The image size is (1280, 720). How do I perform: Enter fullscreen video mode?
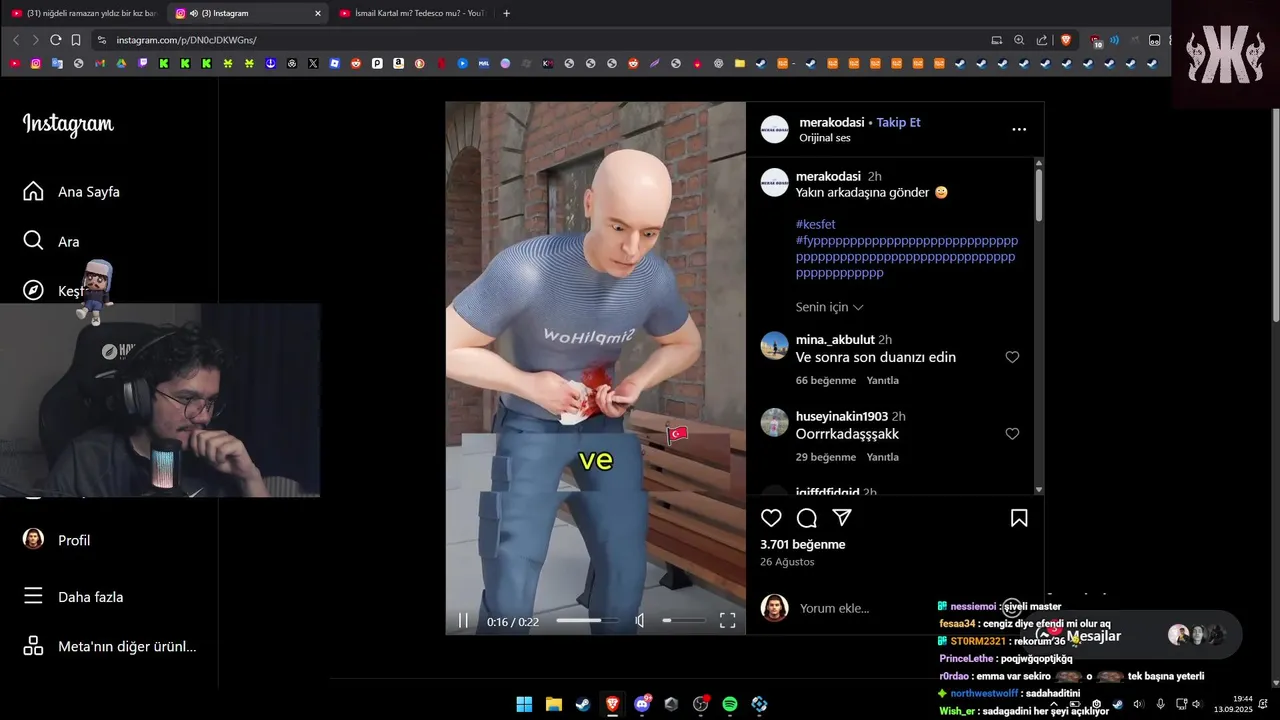[x=727, y=621]
